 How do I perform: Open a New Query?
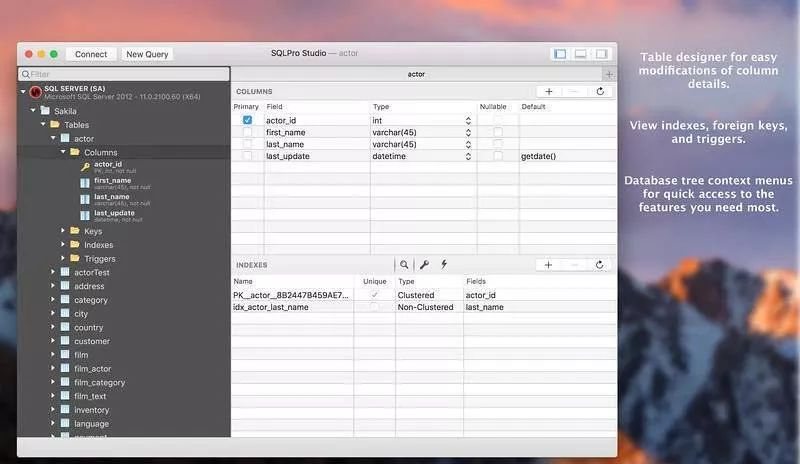pyautogui.click(x=147, y=54)
